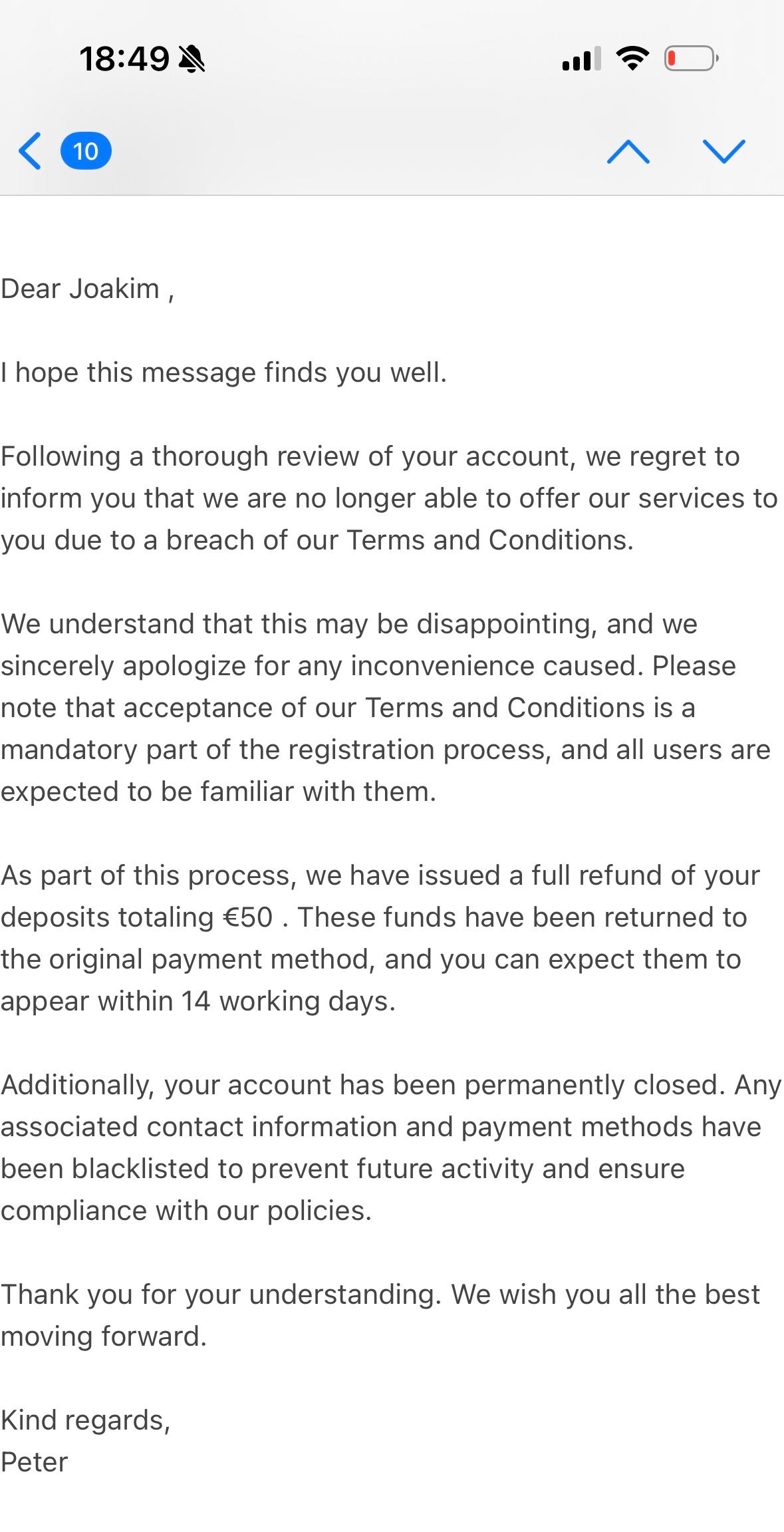Tap the Wi-Fi status icon

coord(632,59)
